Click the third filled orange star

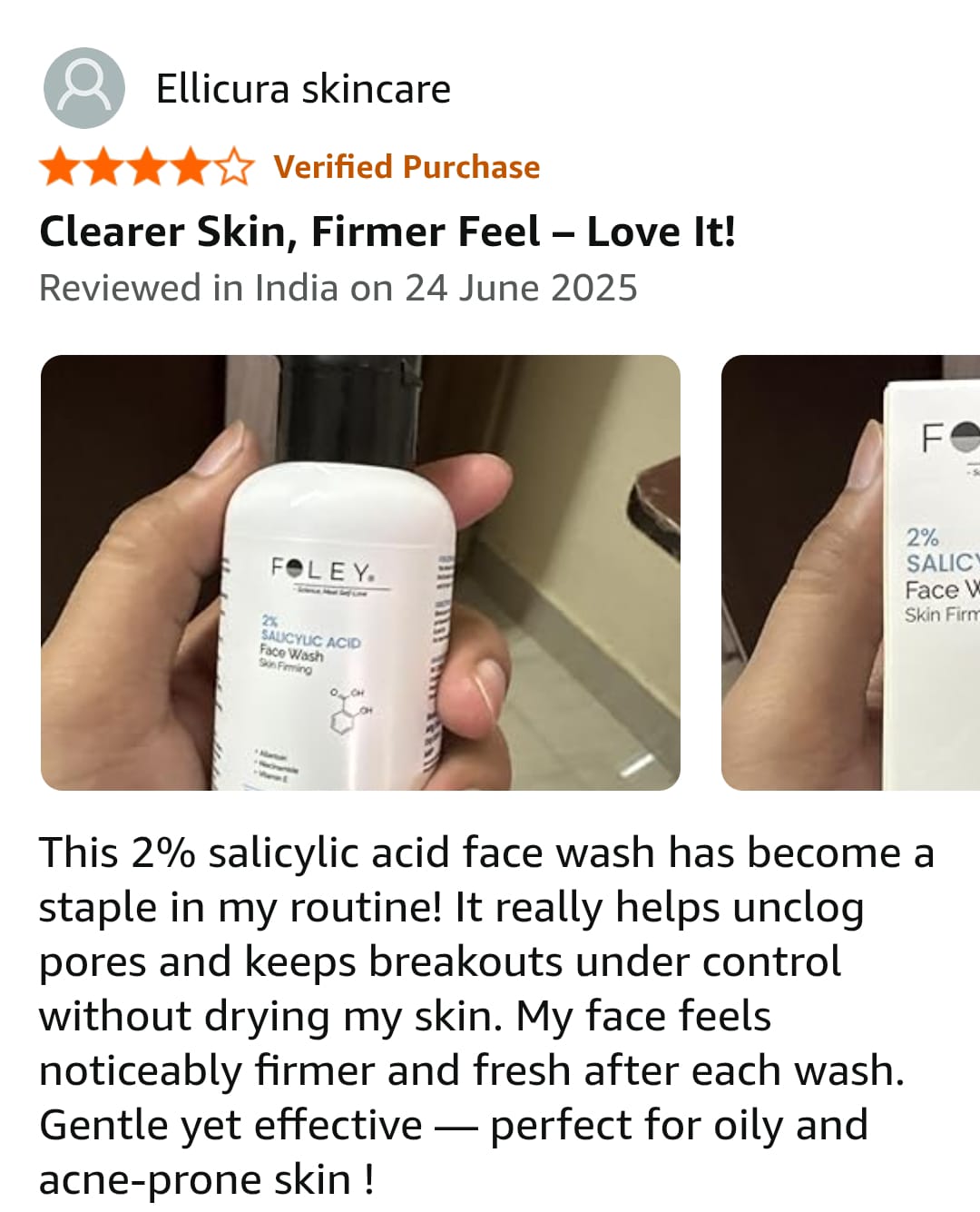[147, 167]
